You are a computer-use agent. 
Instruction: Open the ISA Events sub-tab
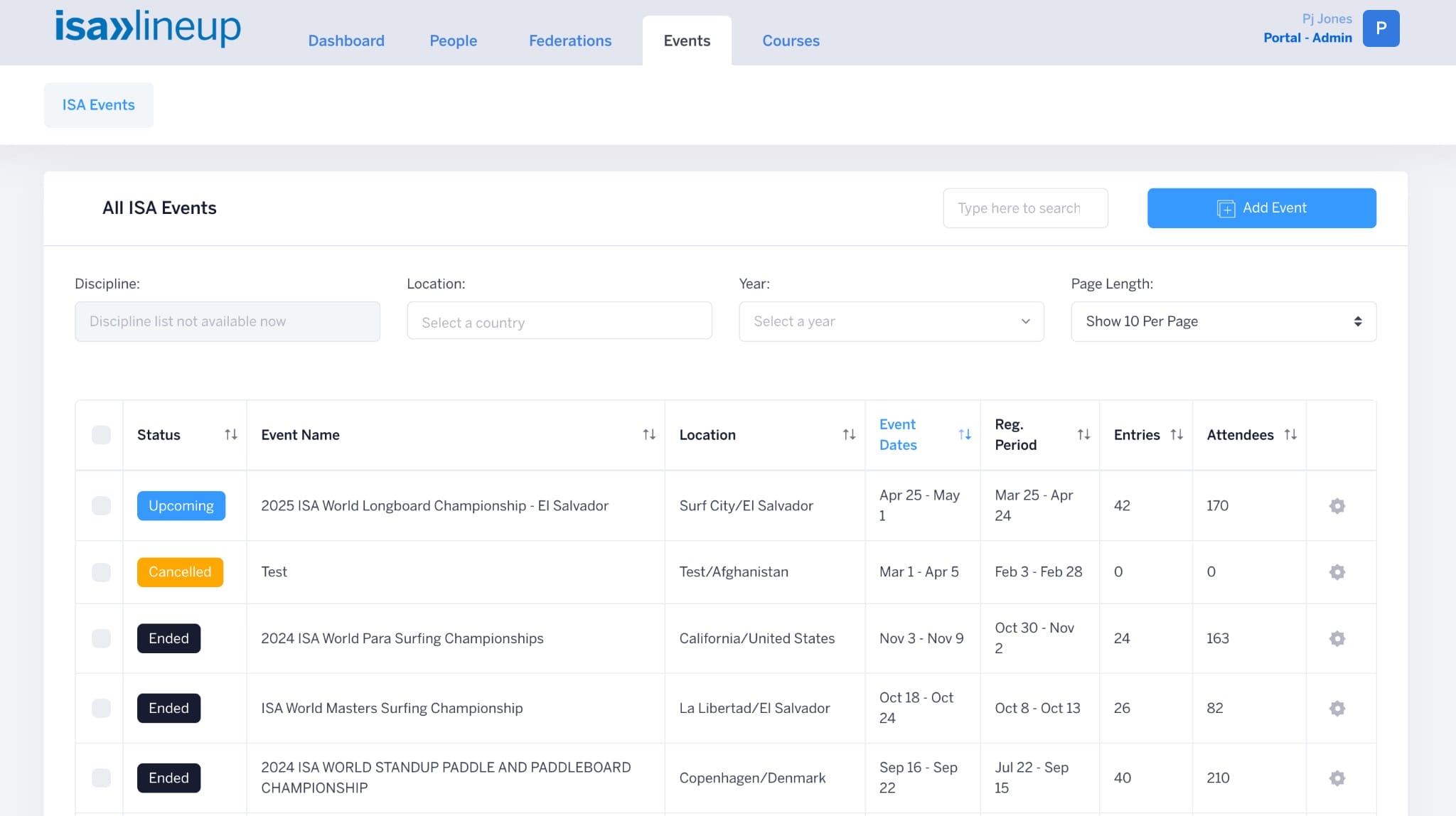[x=98, y=105]
